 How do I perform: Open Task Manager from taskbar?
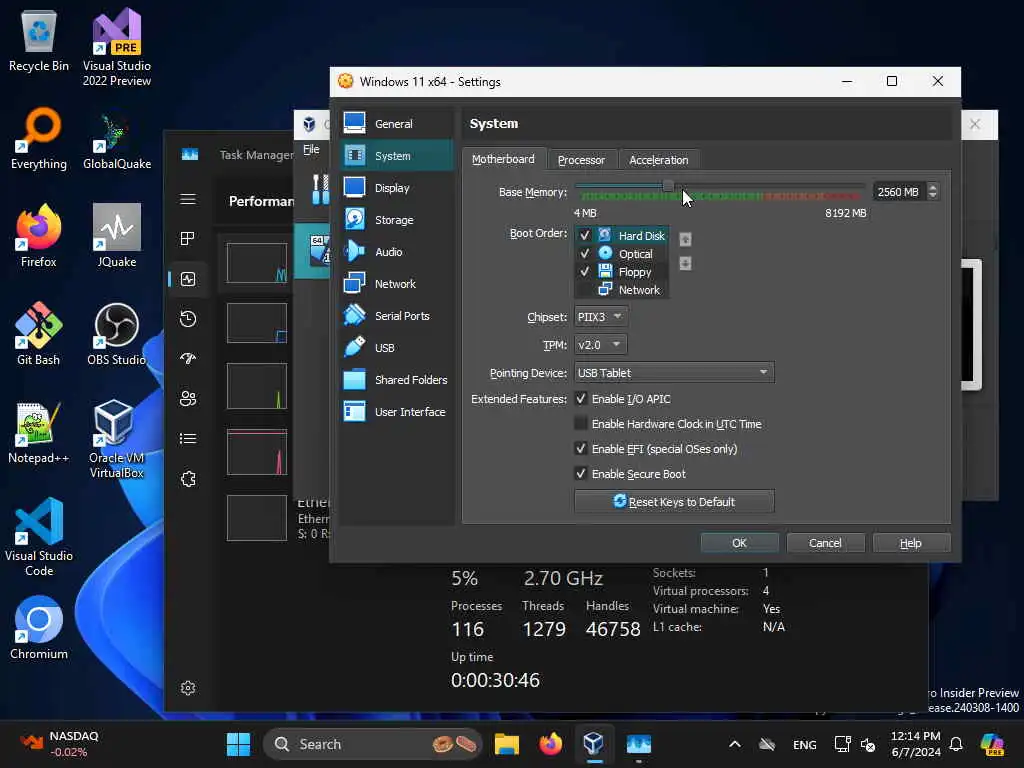(638, 744)
